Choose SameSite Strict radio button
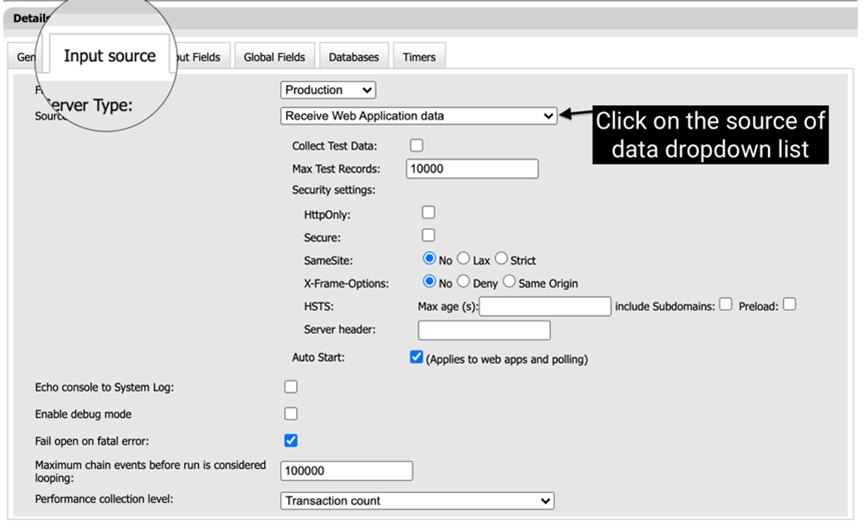This screenshot has width=865, height=528. 502,260
